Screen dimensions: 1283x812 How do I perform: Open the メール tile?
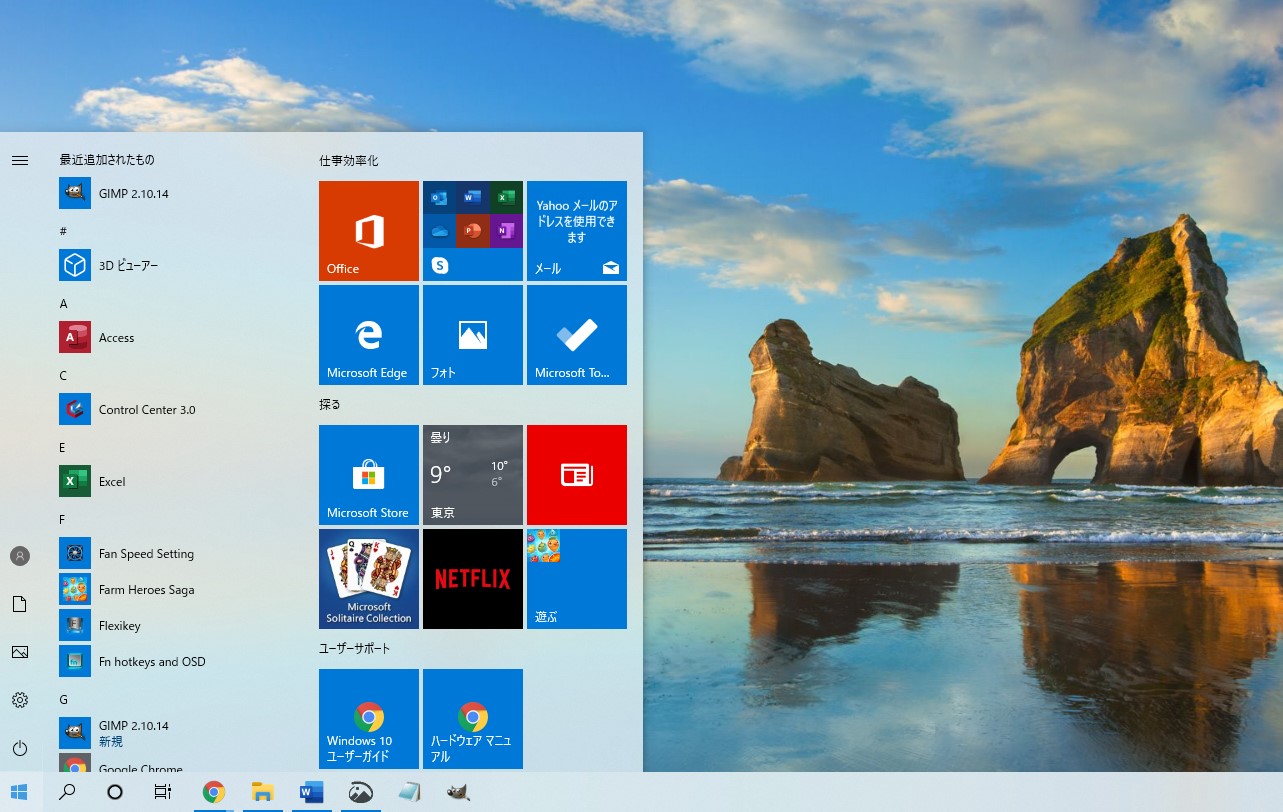point(577,231)
